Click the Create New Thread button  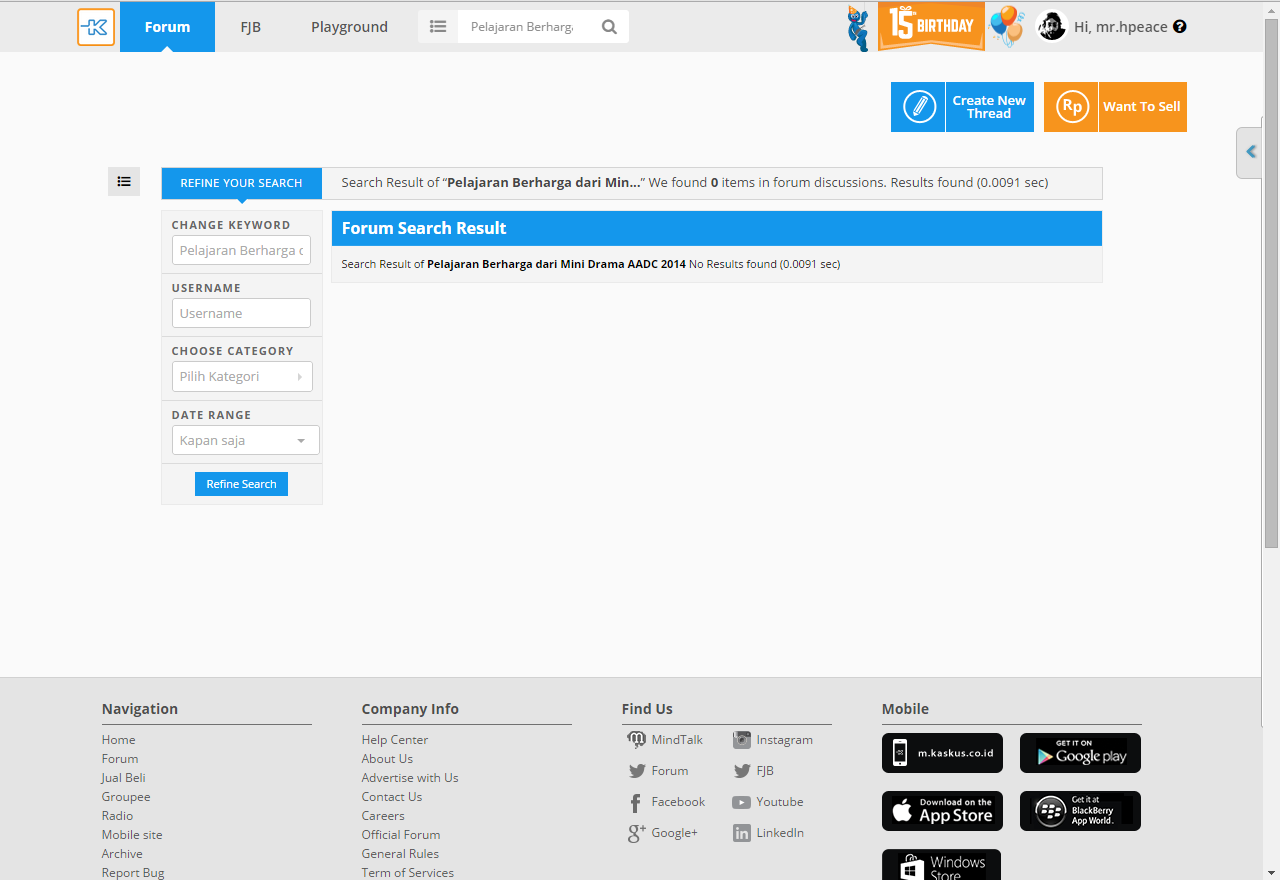pos(962,107)
